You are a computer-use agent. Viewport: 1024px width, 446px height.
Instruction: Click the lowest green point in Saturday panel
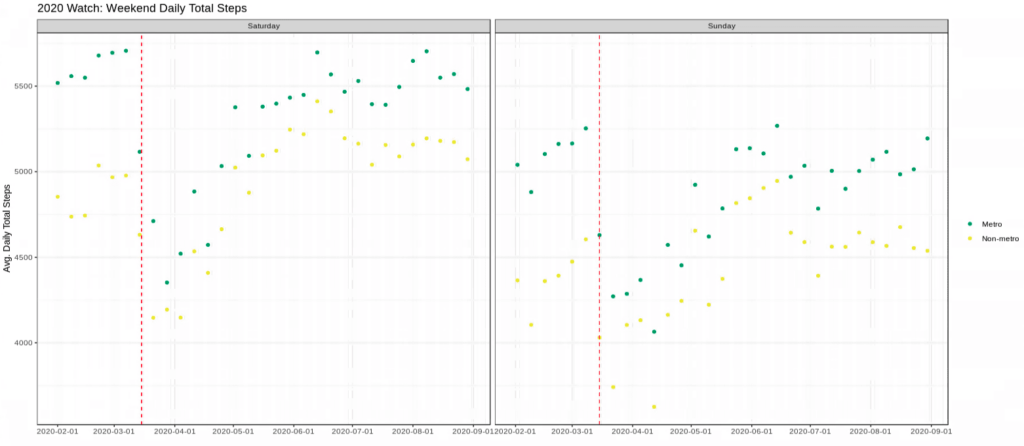tap(167, 282)
